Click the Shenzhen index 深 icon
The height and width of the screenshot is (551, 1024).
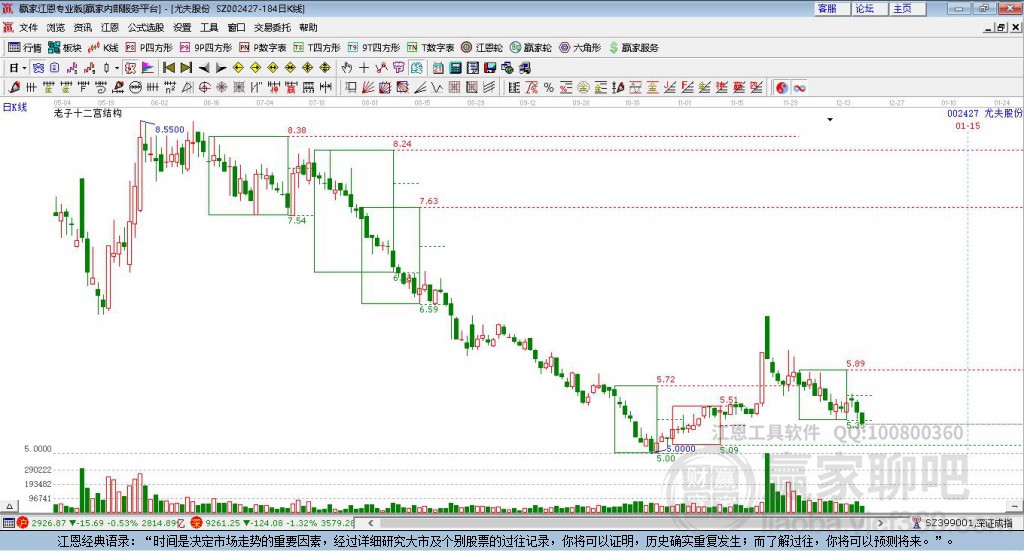pyautogui.click(x=196, y=523)
